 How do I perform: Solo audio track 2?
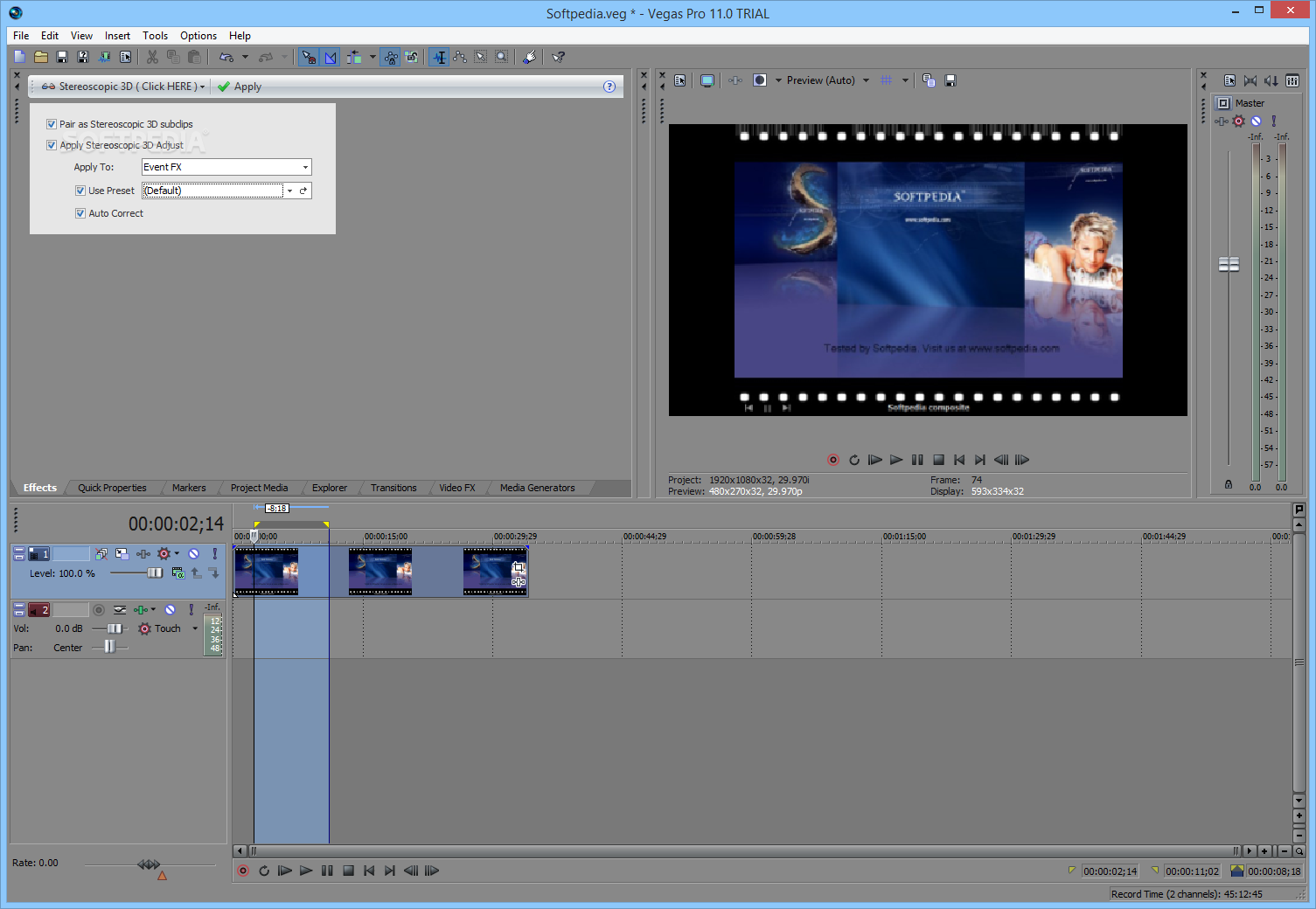191,609
